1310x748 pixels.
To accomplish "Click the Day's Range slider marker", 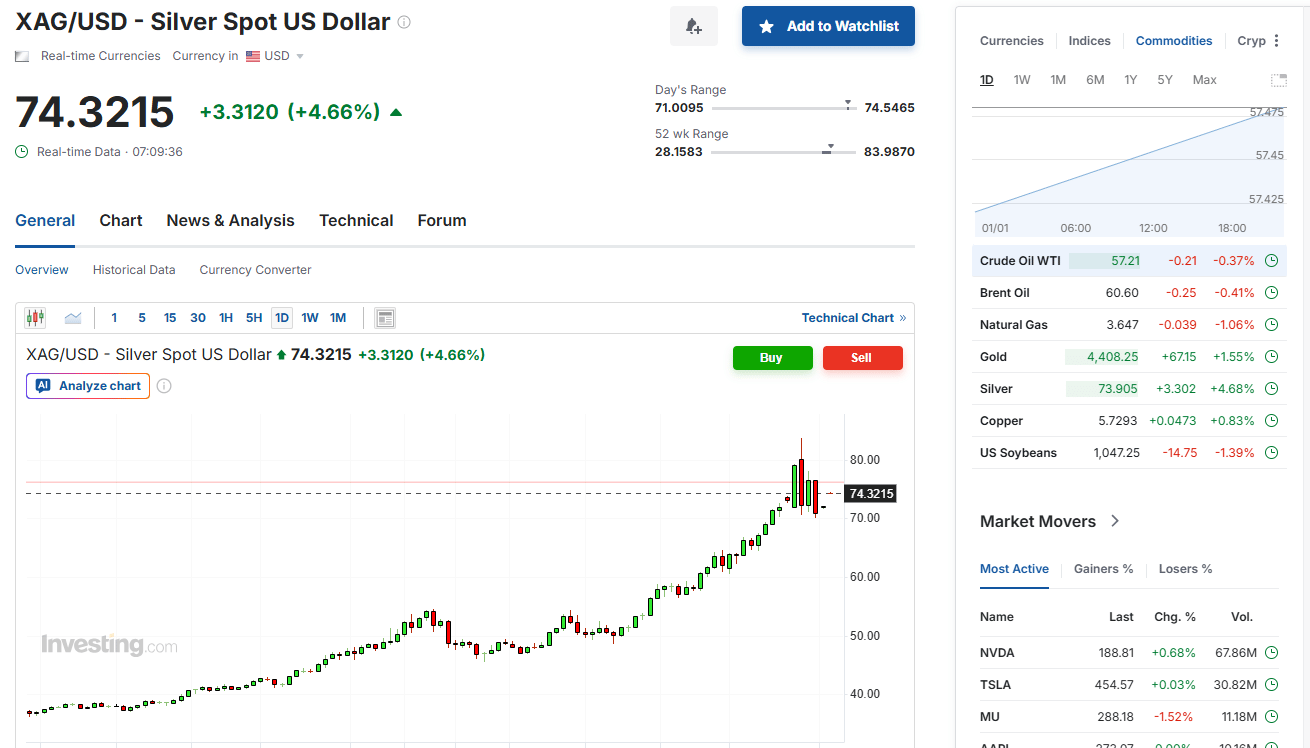I will coord(848,105).
